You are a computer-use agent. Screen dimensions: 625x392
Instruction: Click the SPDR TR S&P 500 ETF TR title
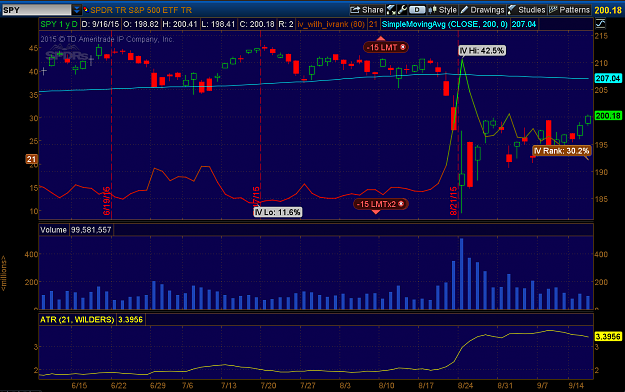pyautogui.click(x=141, y=10)
